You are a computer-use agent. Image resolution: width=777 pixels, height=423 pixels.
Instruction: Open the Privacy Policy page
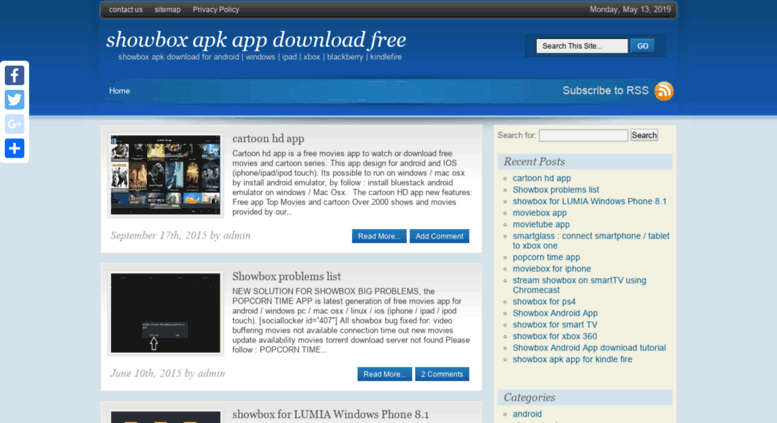(x=216, y=9)
